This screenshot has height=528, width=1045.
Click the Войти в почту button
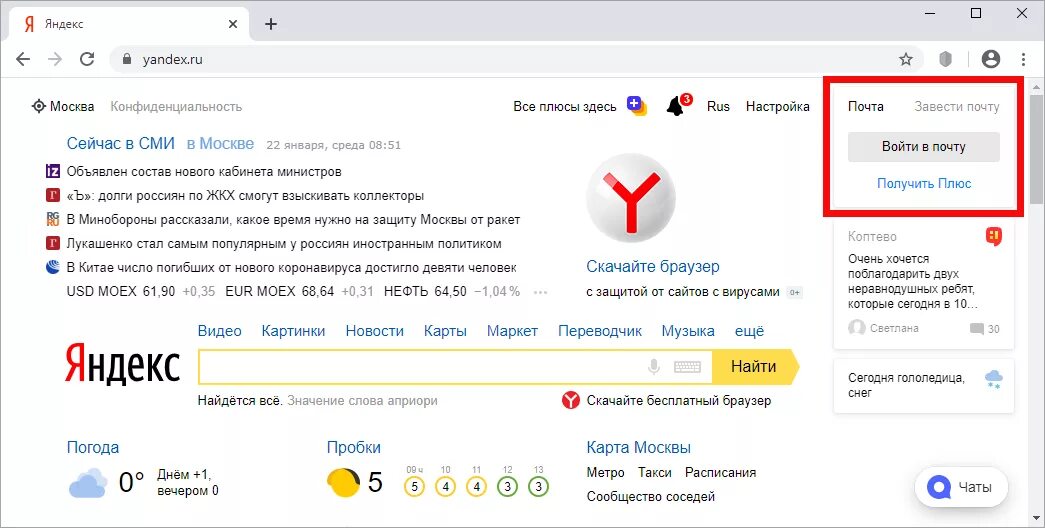tap(924, 147)
